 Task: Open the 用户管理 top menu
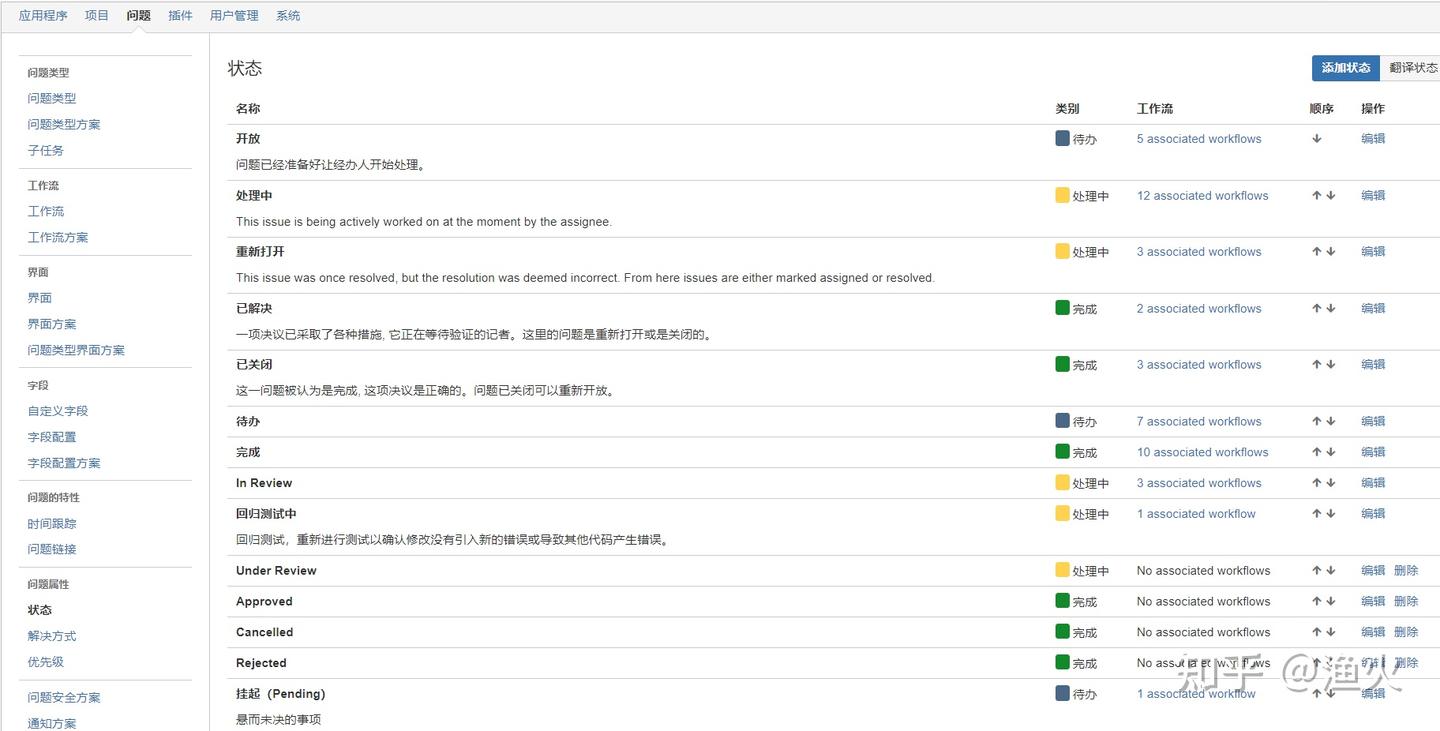point(234,16)
